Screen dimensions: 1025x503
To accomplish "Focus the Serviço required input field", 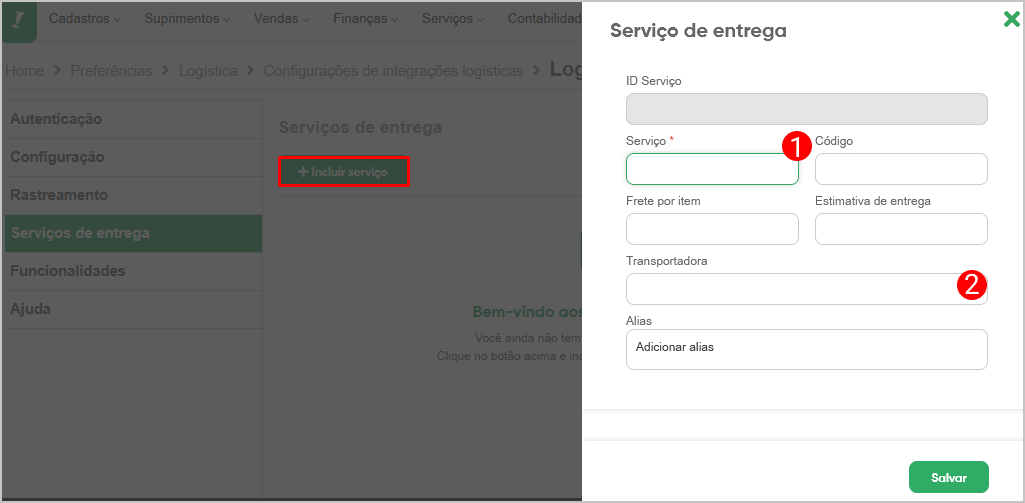I will 712,169.
